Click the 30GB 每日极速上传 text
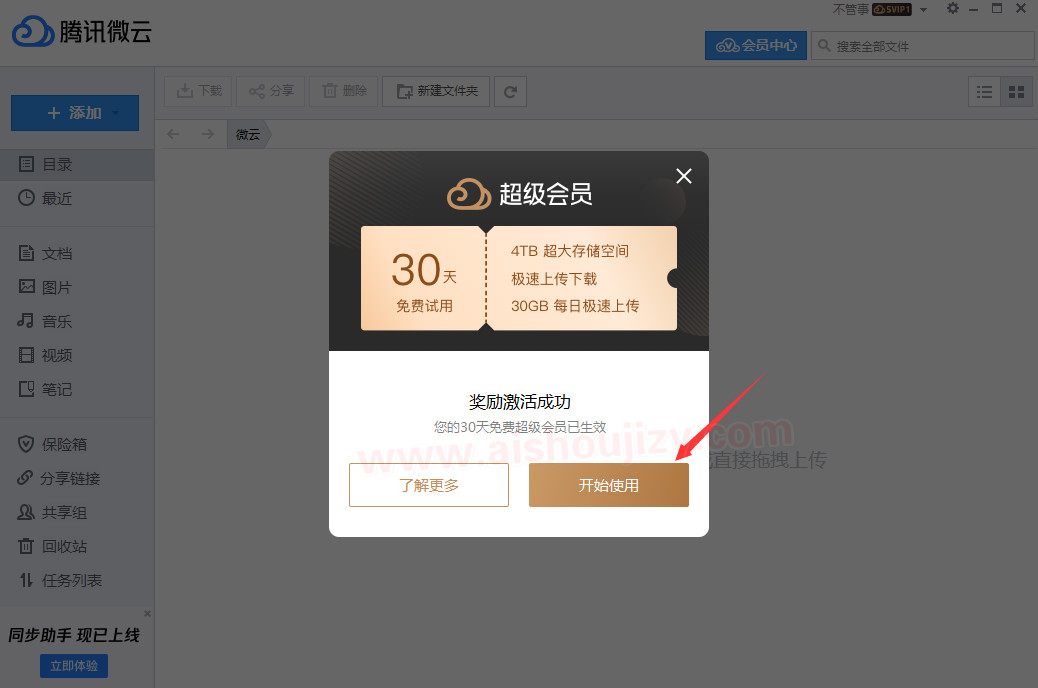 click(x=575, y=306)
